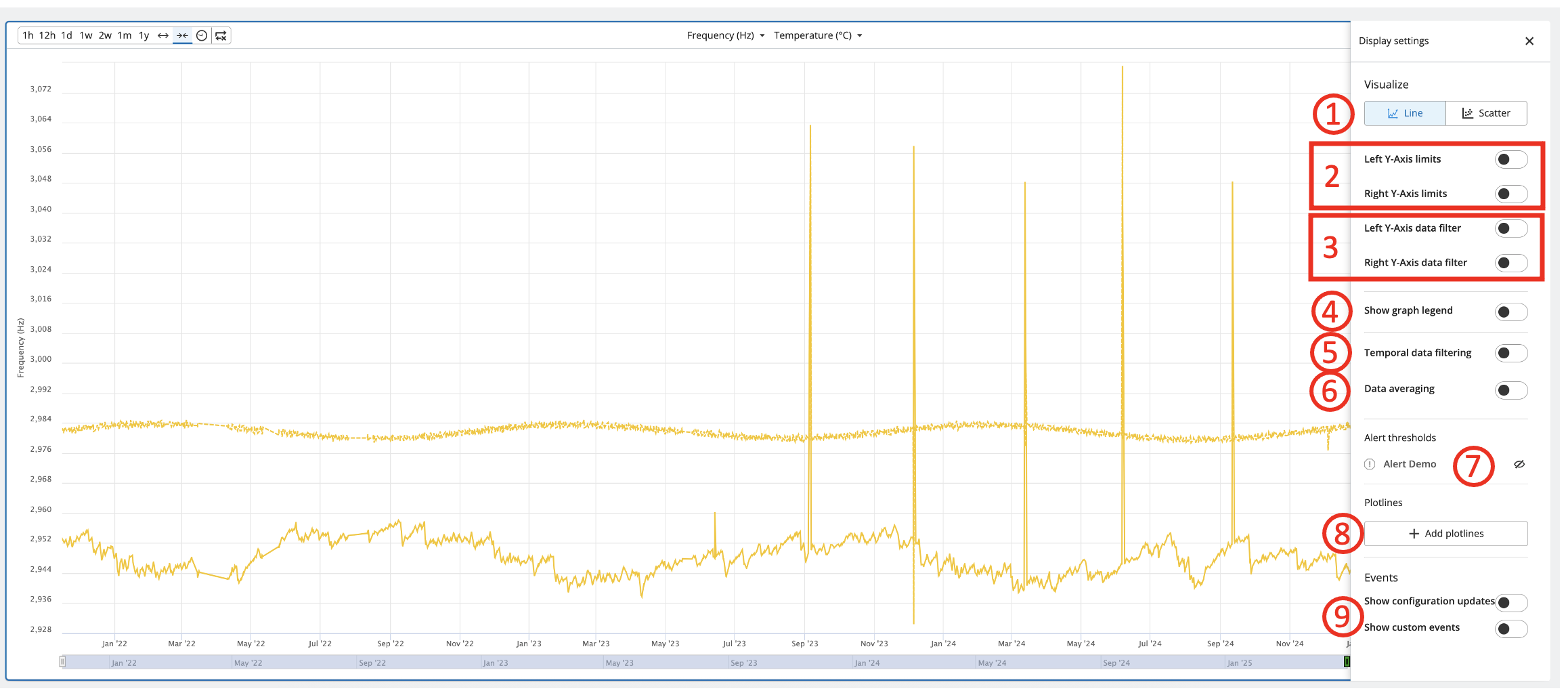Select the 1w time range
The width and height of the screenshot is (1568, 695).
(x=86, y=36)
